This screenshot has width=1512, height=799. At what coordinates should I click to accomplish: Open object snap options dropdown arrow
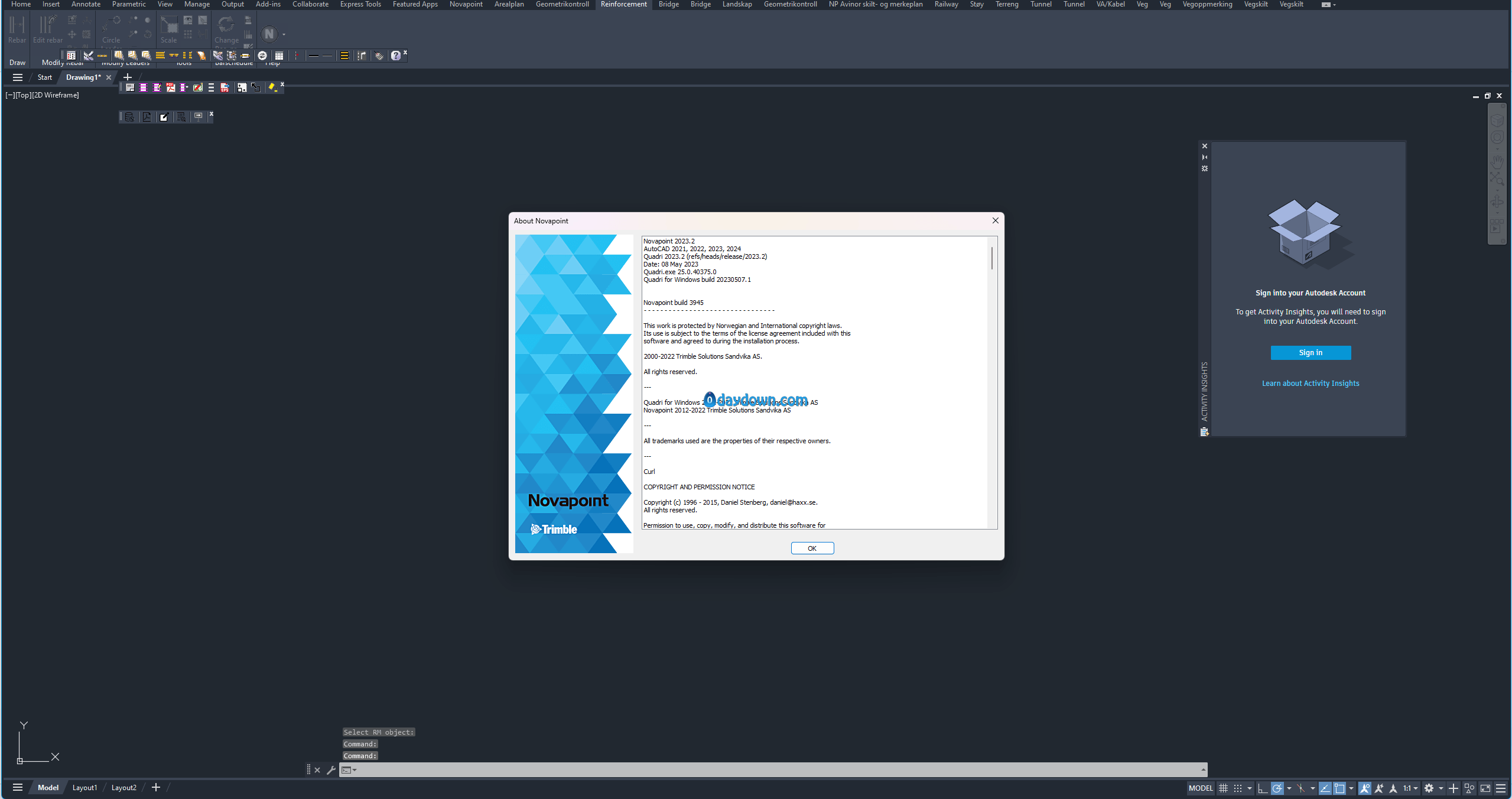tap(1351, 788)
